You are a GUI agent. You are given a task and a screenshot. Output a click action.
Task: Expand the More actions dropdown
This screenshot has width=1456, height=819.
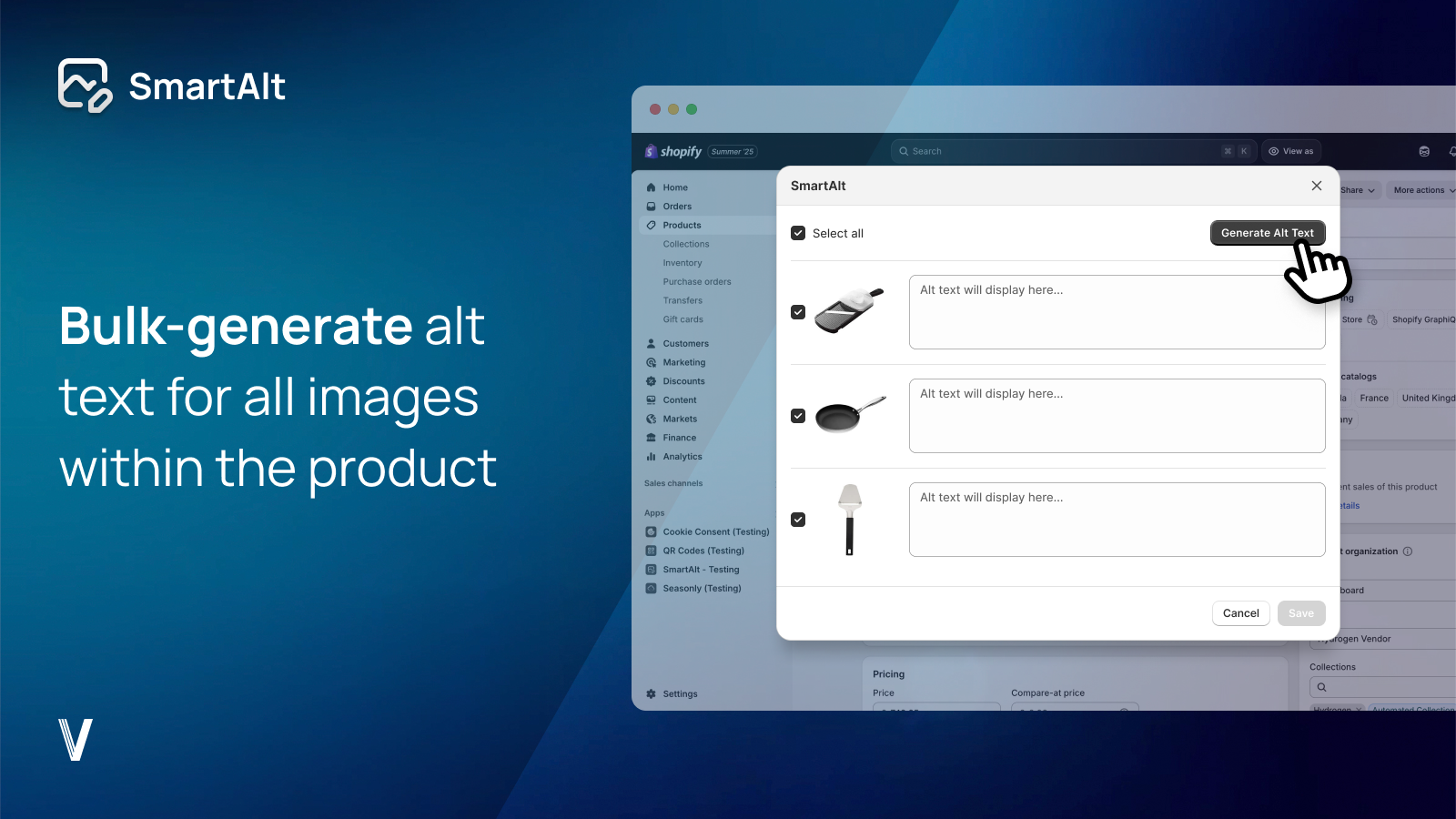coord(1423,190)
